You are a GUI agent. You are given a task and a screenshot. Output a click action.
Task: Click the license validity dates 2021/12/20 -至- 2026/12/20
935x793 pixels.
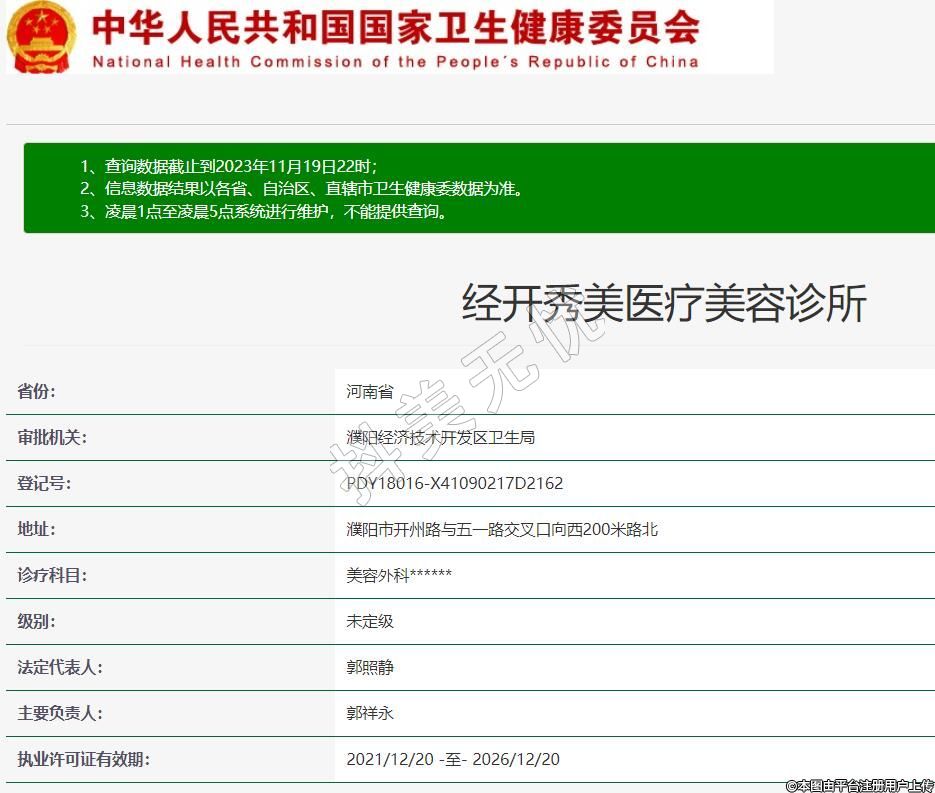[x=453, y=760]
